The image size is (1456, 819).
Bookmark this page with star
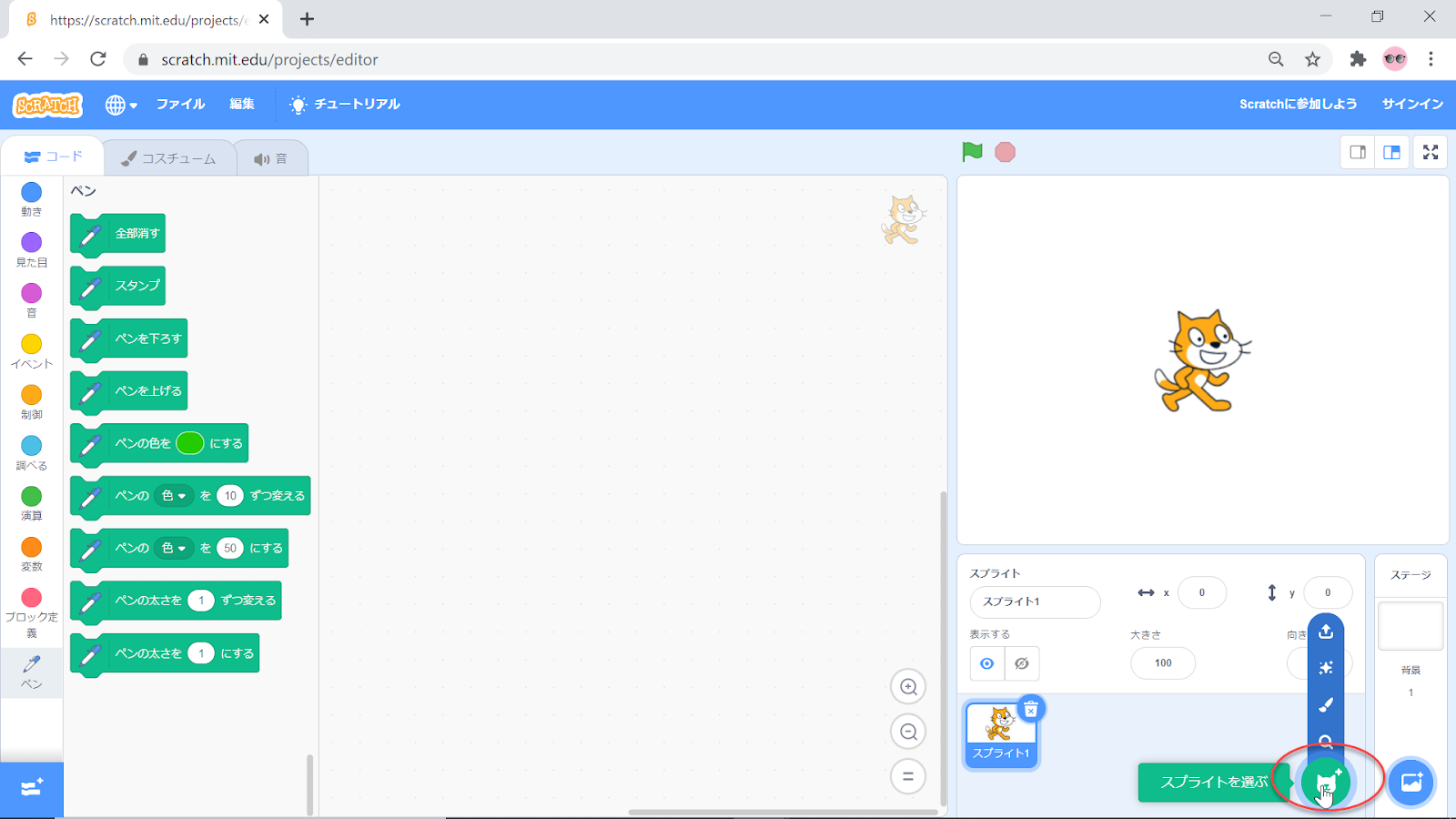(1312, 59)
